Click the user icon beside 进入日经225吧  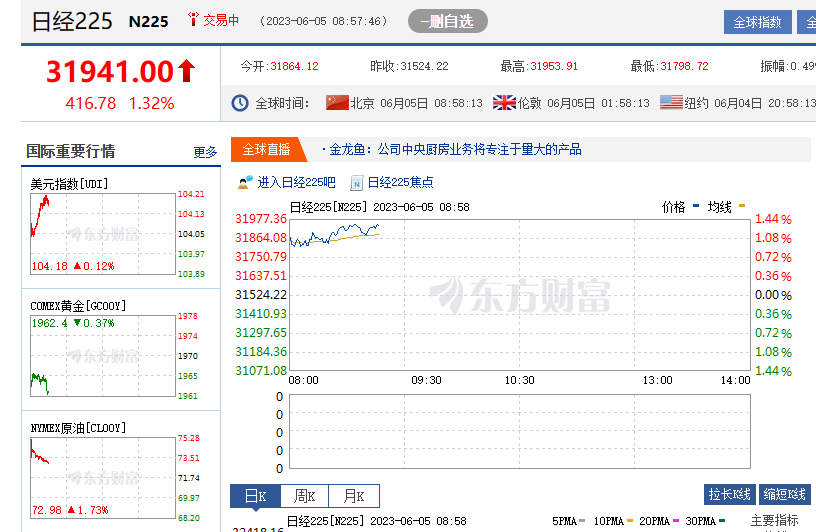(245, 183)
